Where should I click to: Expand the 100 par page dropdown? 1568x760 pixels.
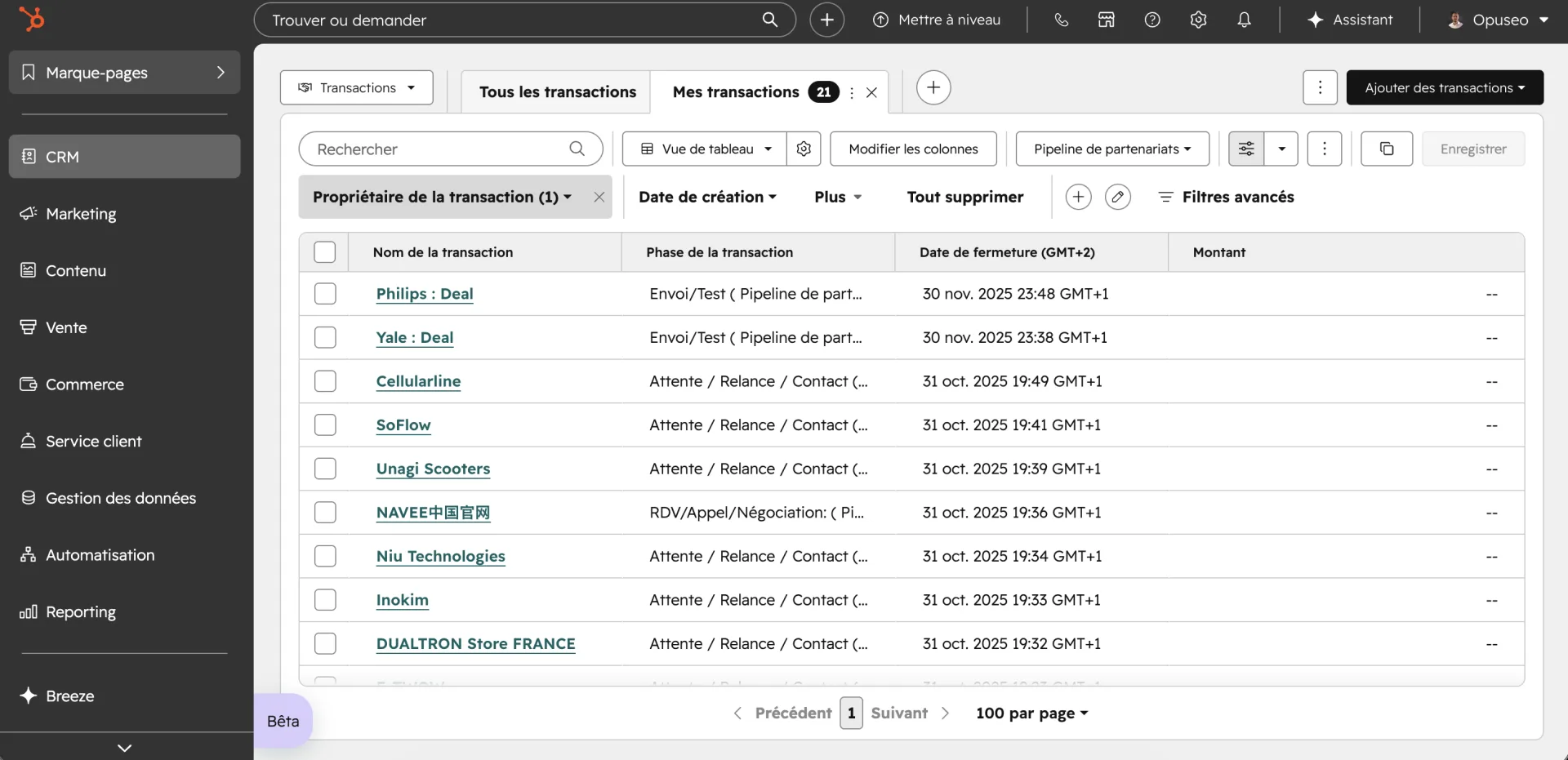(x=1031, y=713)
